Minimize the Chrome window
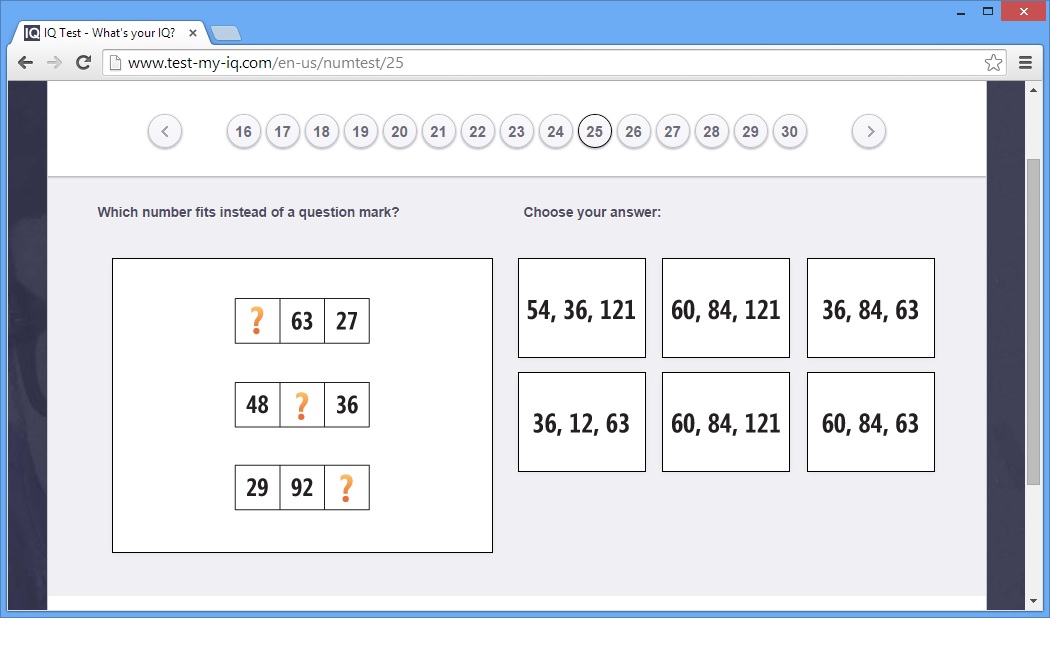 (961, 12)
